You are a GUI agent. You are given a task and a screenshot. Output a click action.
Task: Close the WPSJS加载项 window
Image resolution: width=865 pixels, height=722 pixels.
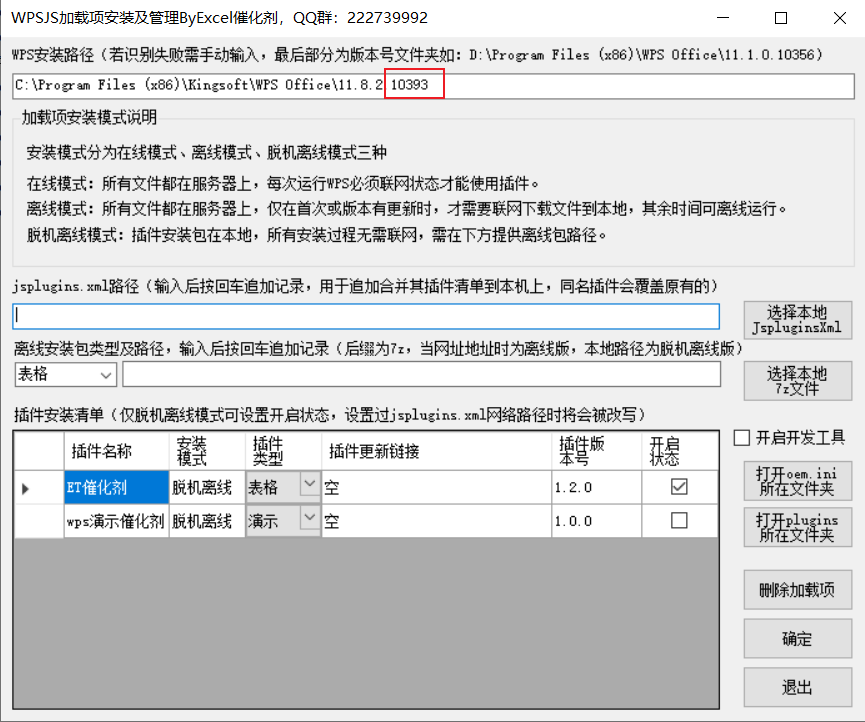tap(840, 18)
